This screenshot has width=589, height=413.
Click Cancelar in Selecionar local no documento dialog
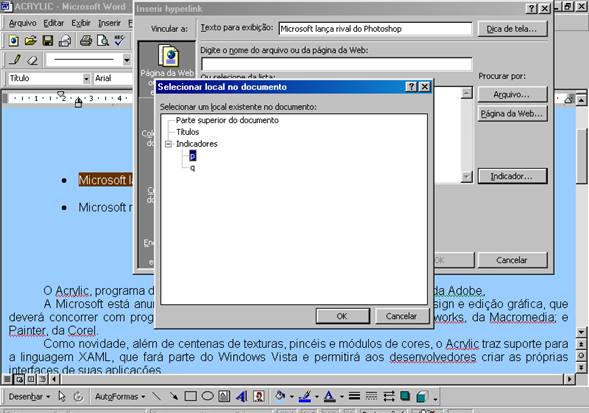[402, 316]
